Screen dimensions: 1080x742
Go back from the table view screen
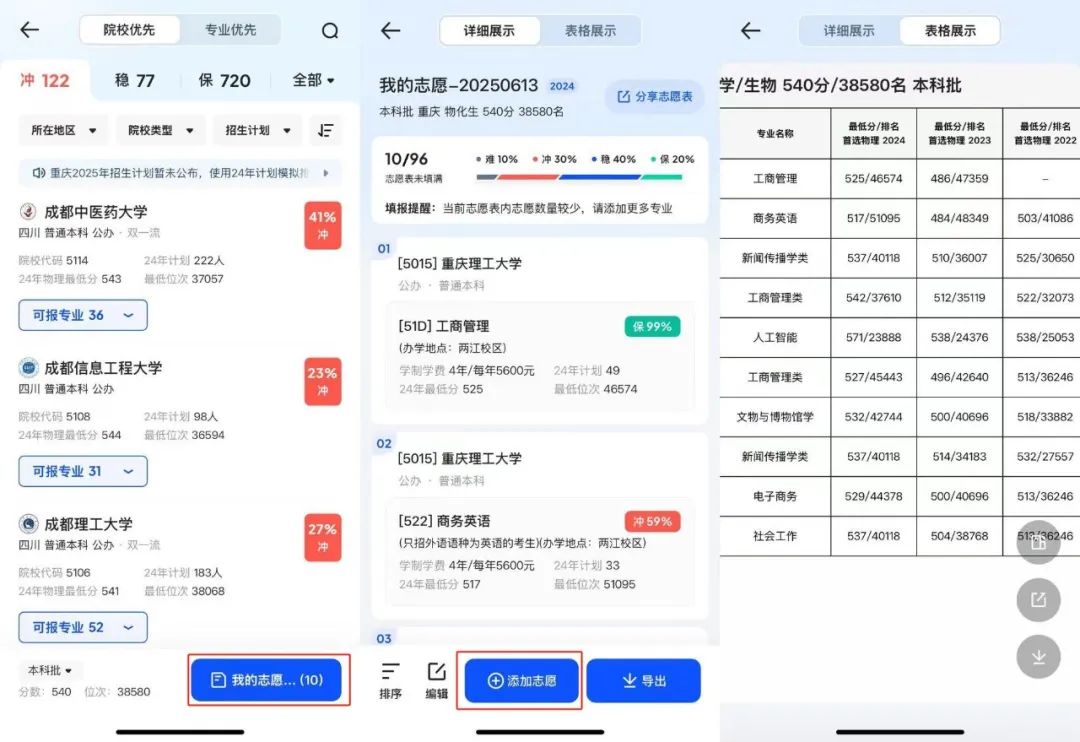tap(750, 30)
